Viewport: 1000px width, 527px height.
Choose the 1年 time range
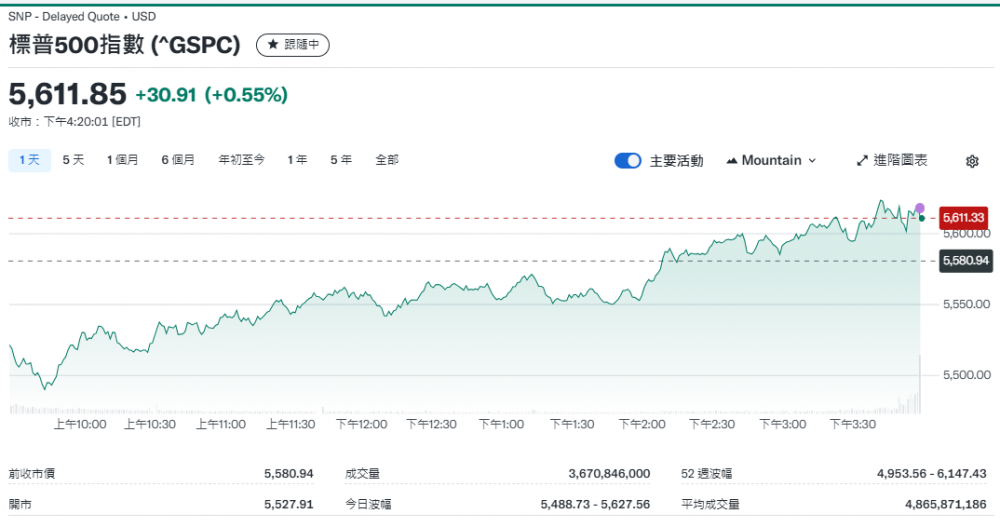(297, 160)
